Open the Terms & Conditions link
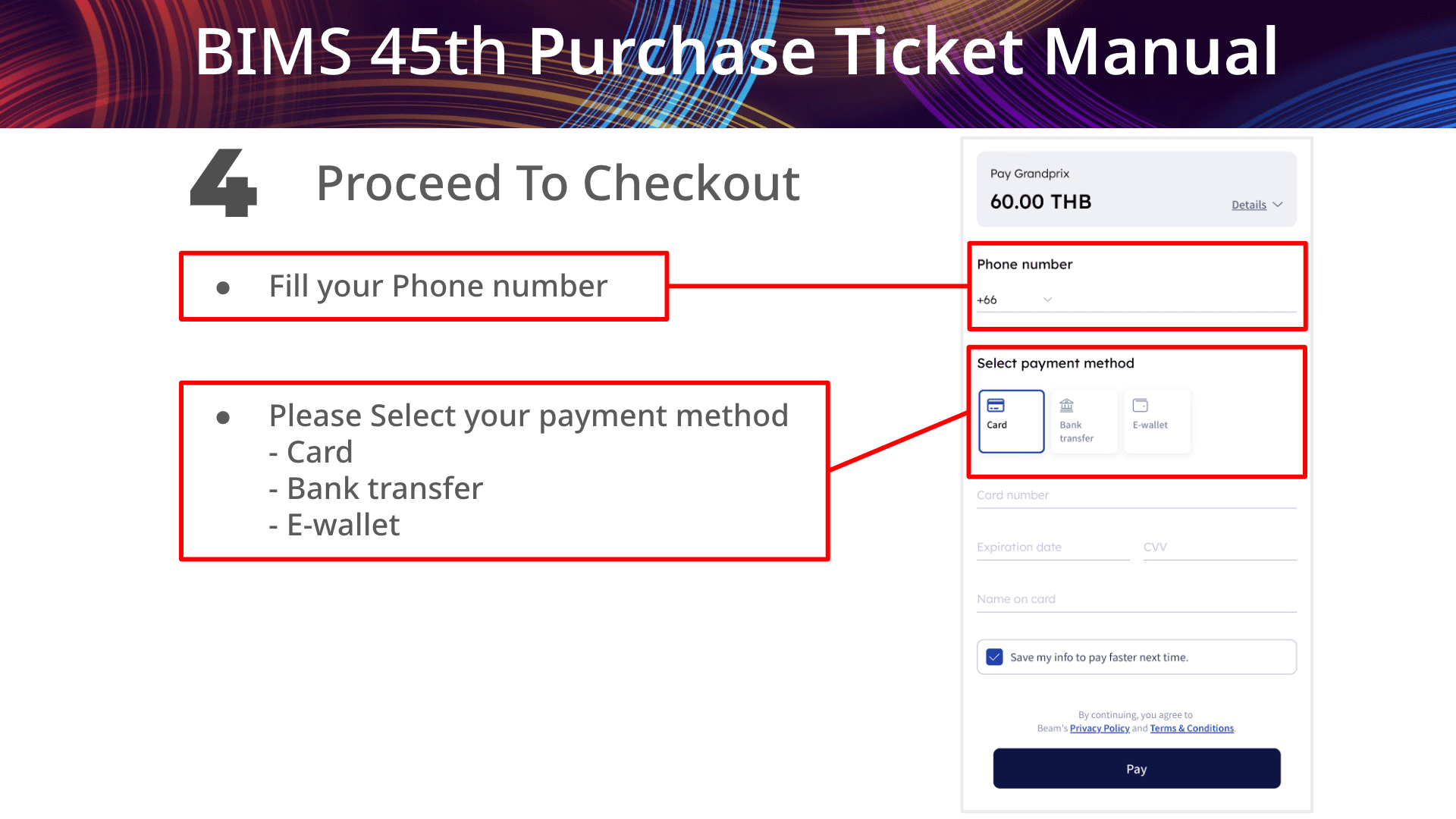Viewport: 1456px width, 819px height. [x=1191, y=728]
